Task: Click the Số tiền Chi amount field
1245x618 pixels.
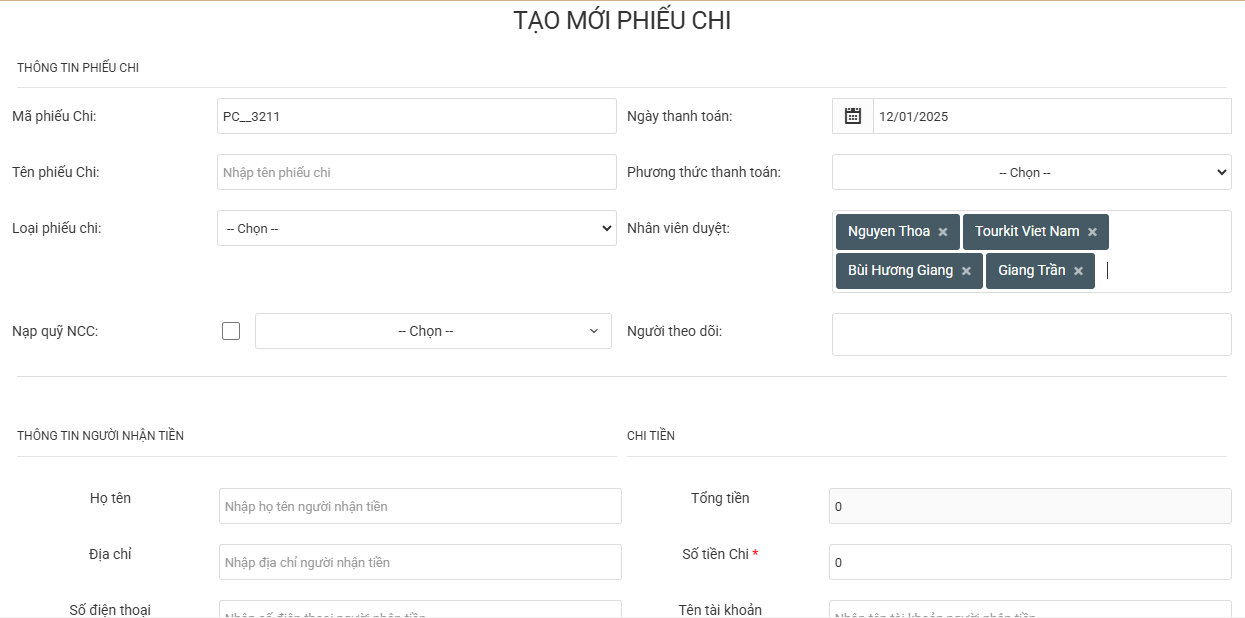Action: point(1030,562)
